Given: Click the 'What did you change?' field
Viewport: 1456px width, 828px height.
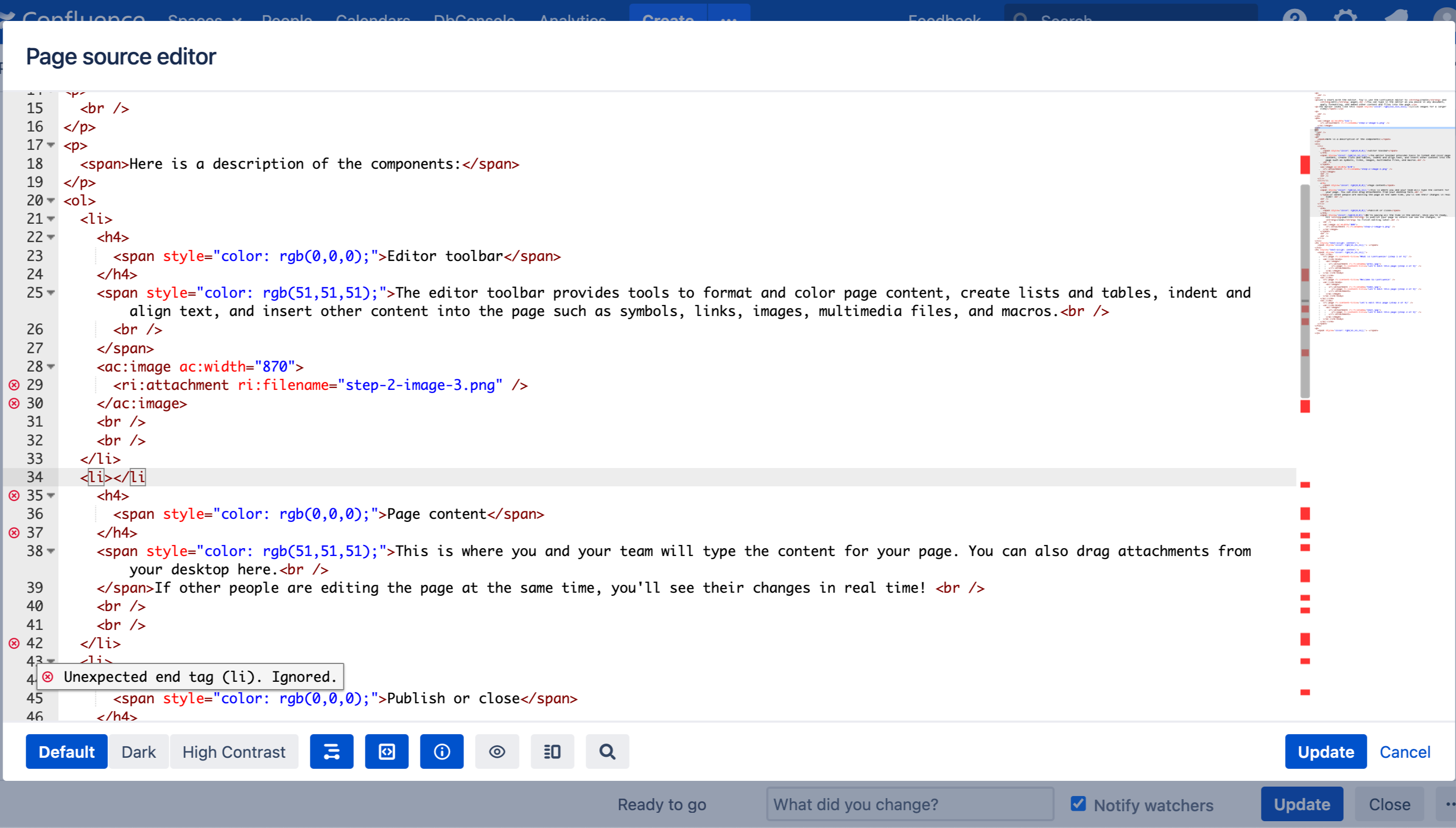Looking at the screenshot, I should pos(909,804).
